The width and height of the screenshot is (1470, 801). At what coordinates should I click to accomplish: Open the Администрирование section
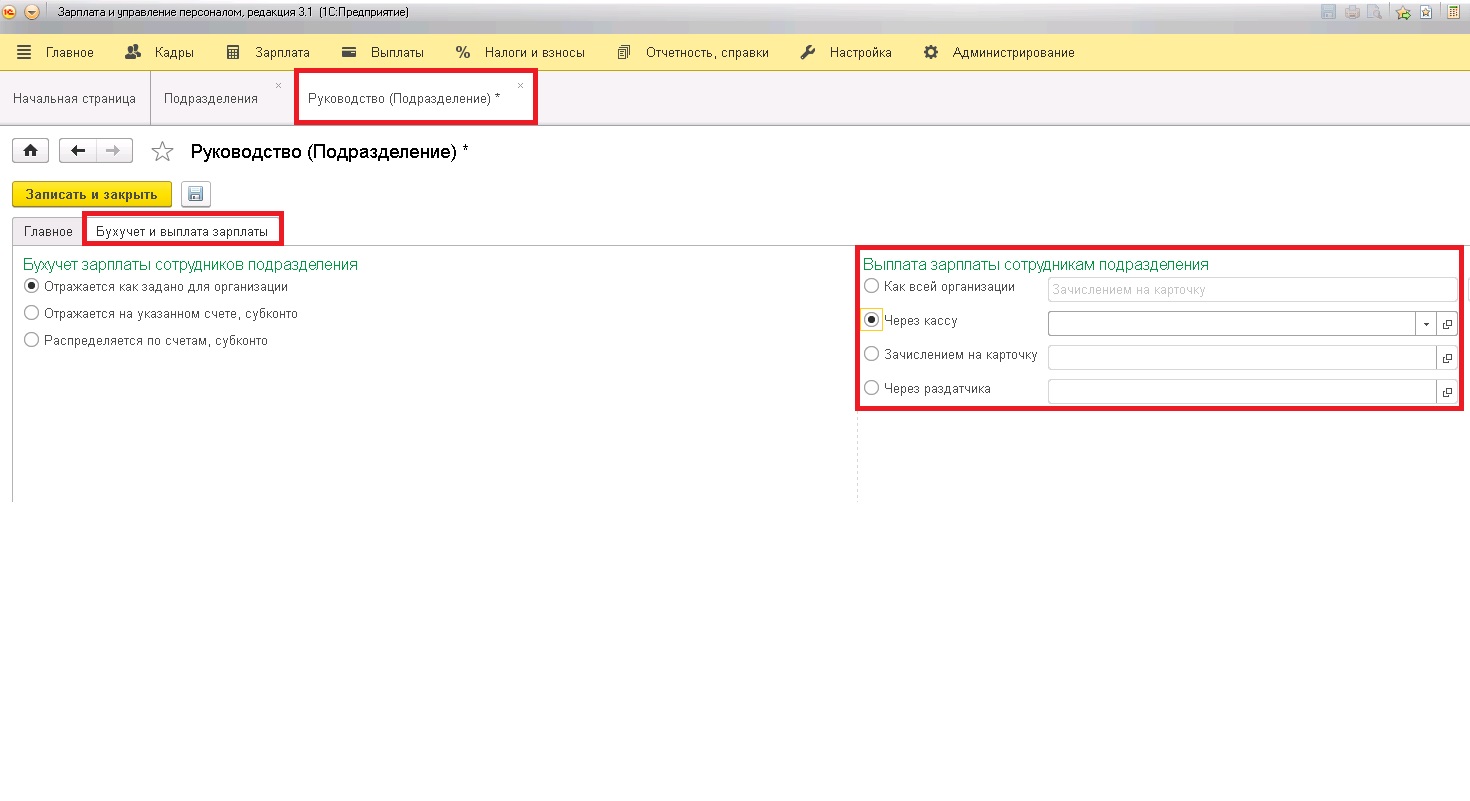999,52
